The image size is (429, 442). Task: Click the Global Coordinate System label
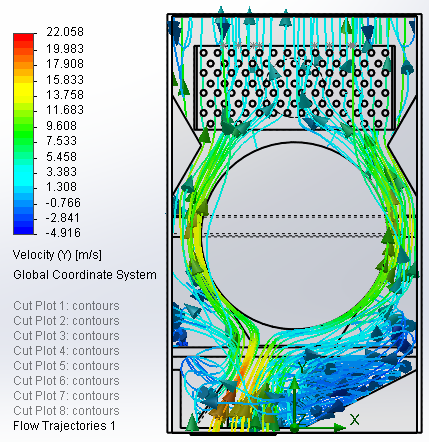pos(85,275)
